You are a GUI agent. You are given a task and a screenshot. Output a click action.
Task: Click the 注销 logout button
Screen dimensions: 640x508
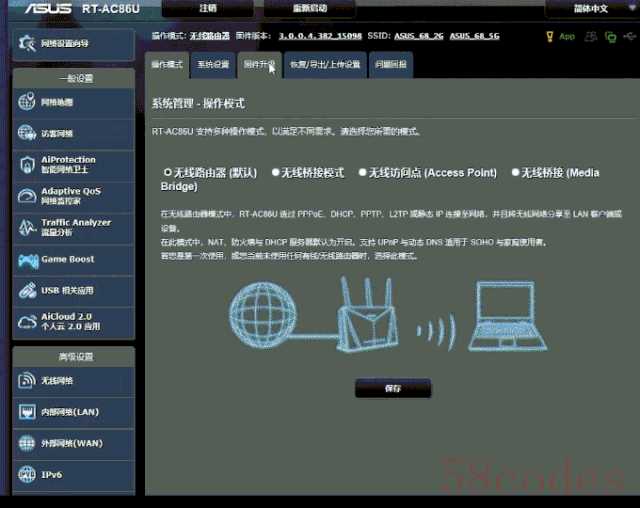coord(208,8)
